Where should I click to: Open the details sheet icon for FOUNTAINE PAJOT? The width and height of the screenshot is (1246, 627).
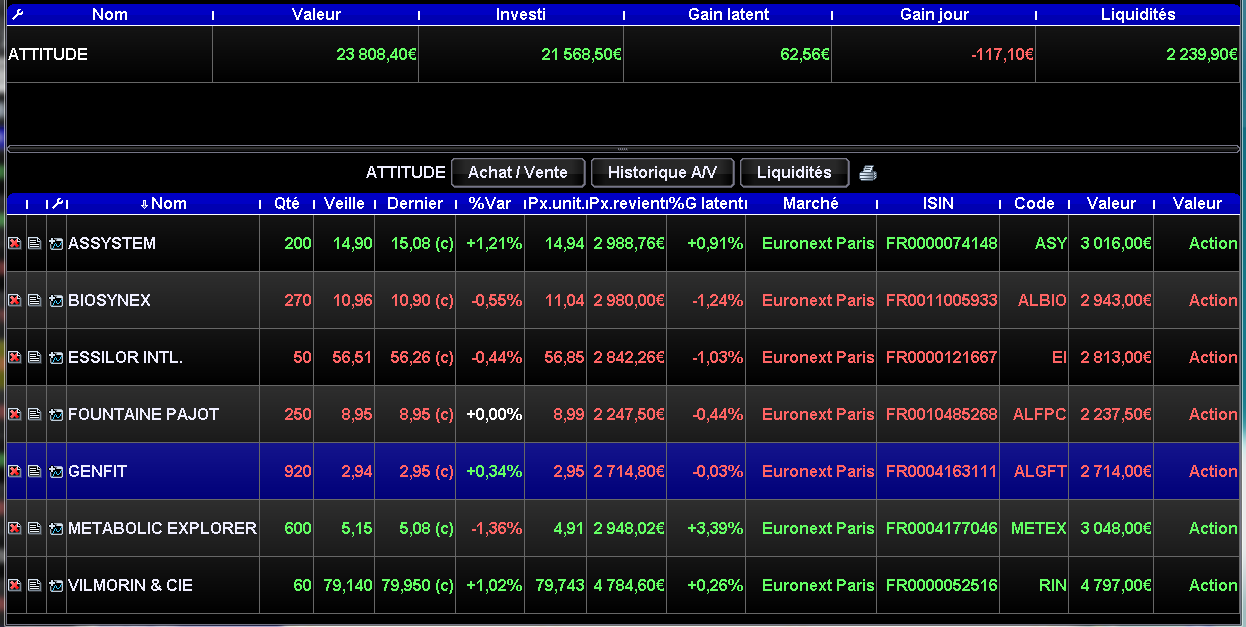[35, 414]
